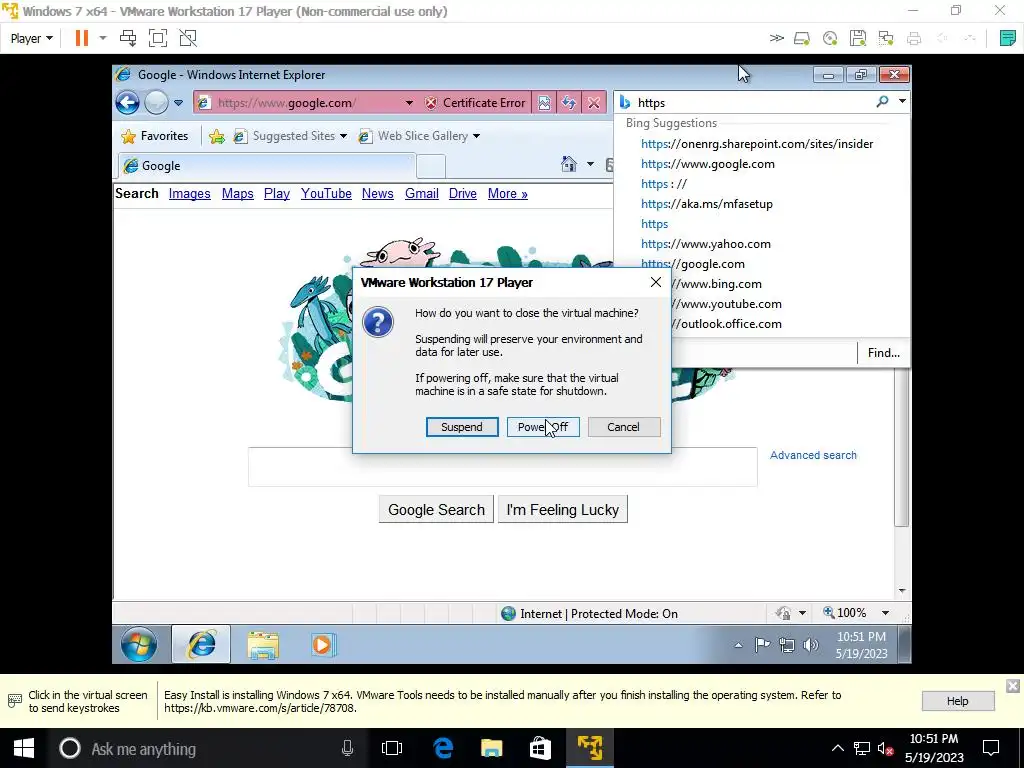This screenshot has width=1024, height=768.
Task: Open the YouTube link on Google
Action: 326,193
